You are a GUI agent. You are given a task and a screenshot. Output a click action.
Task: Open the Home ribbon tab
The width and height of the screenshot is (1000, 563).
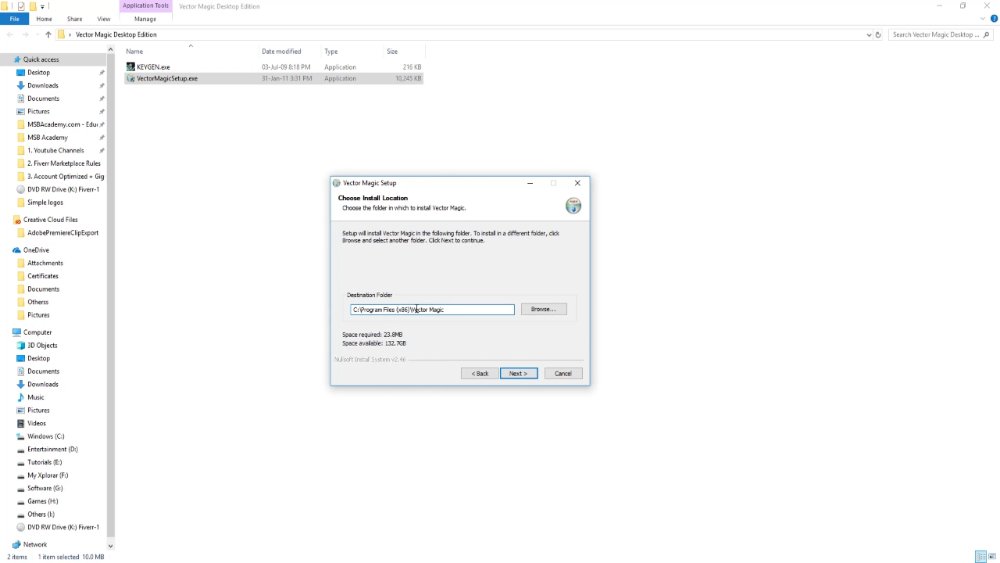[x=44, y=19]
